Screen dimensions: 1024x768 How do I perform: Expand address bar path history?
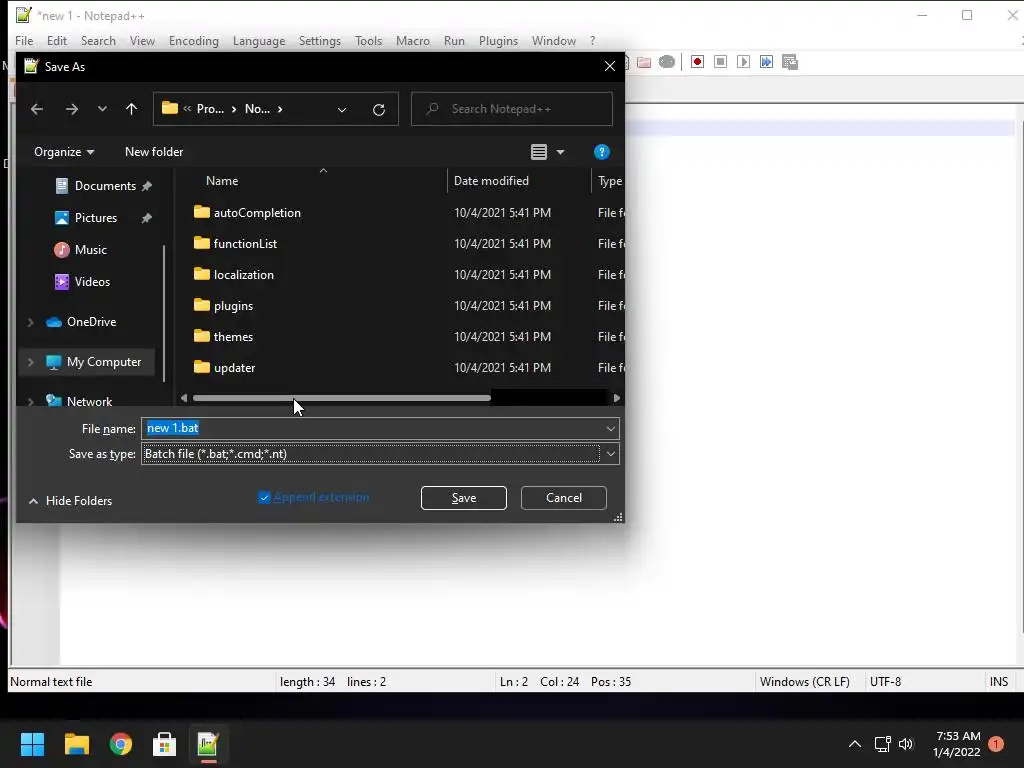click(x=342, y=110)
